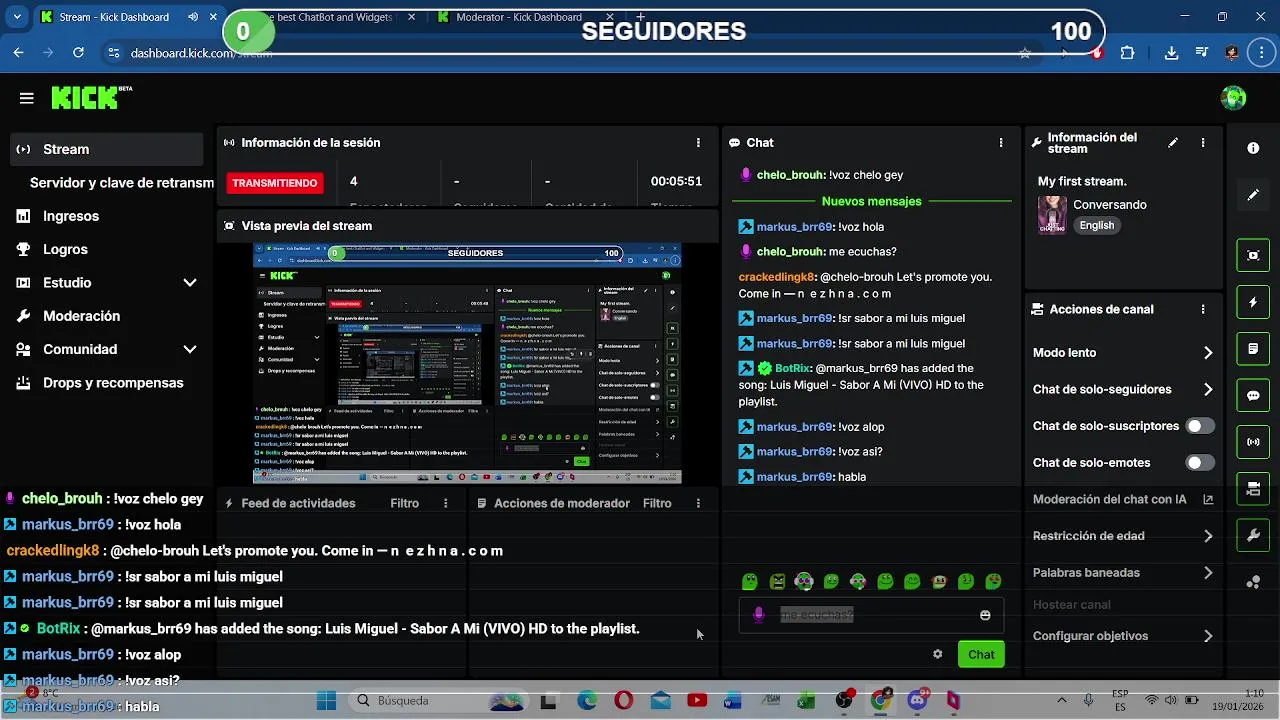Click the green Chat send button

tap(981, 654)
